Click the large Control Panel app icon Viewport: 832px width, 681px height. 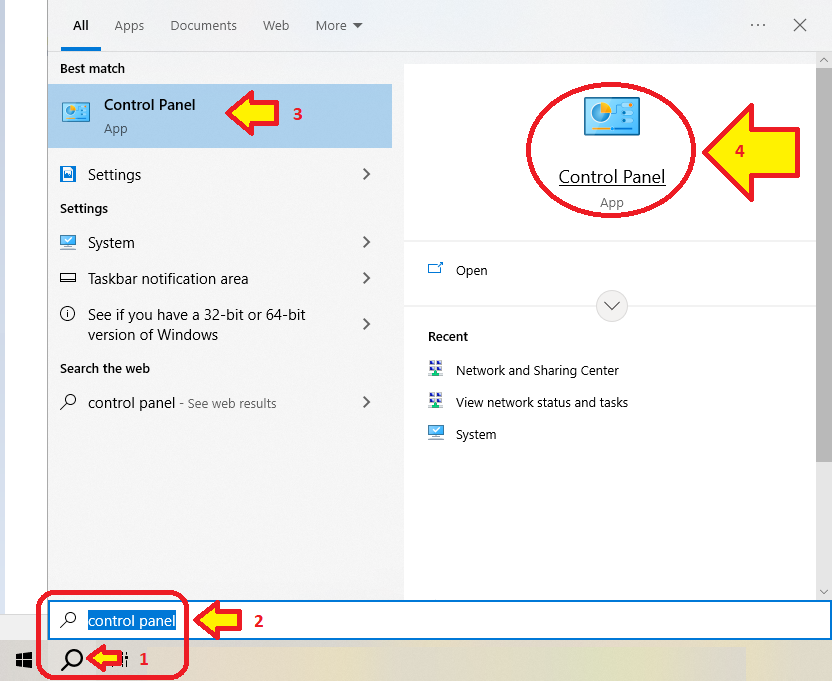[x=612, y=116]
